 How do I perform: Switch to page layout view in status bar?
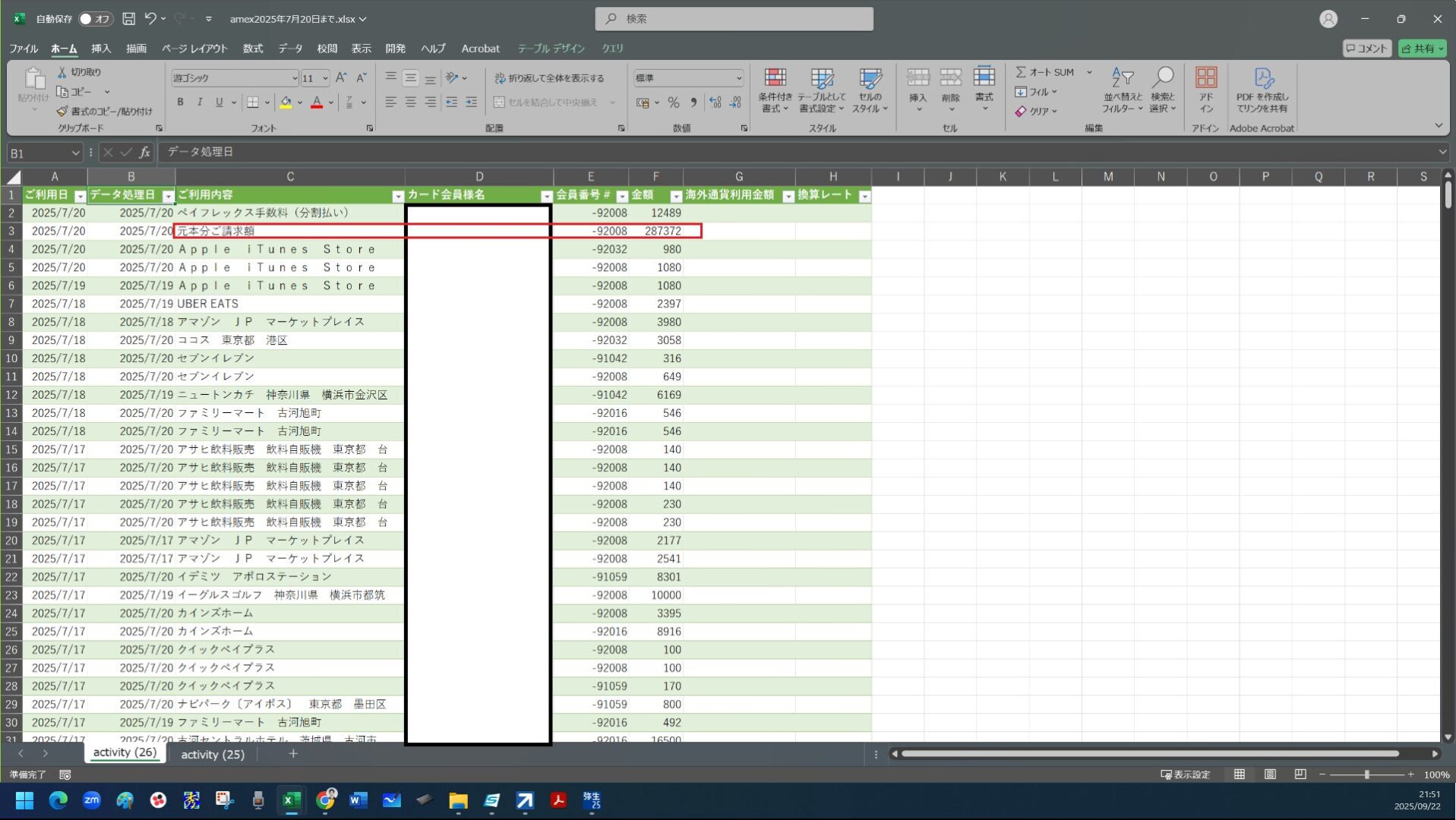pyautogui.click(x=1269, y=774)
